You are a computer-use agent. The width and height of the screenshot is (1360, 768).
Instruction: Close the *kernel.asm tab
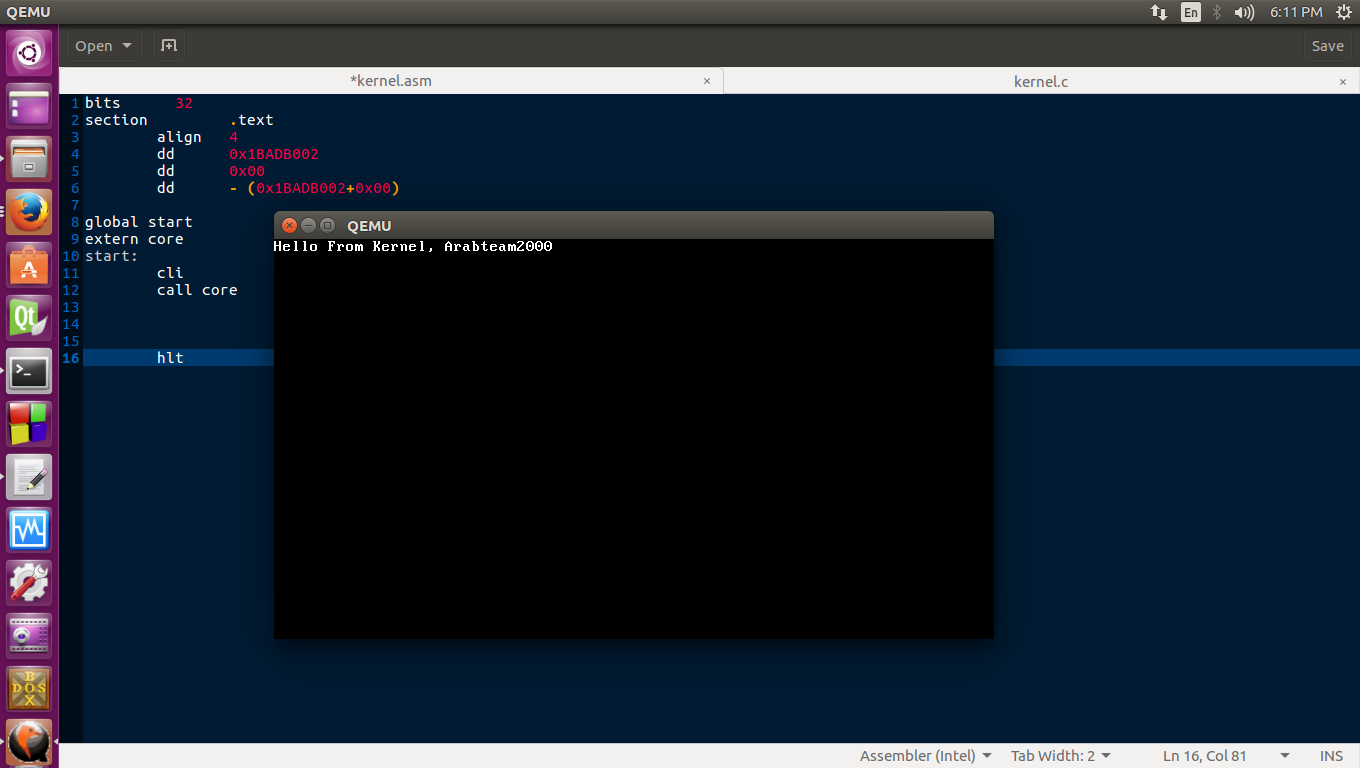[x=707, y=81]
